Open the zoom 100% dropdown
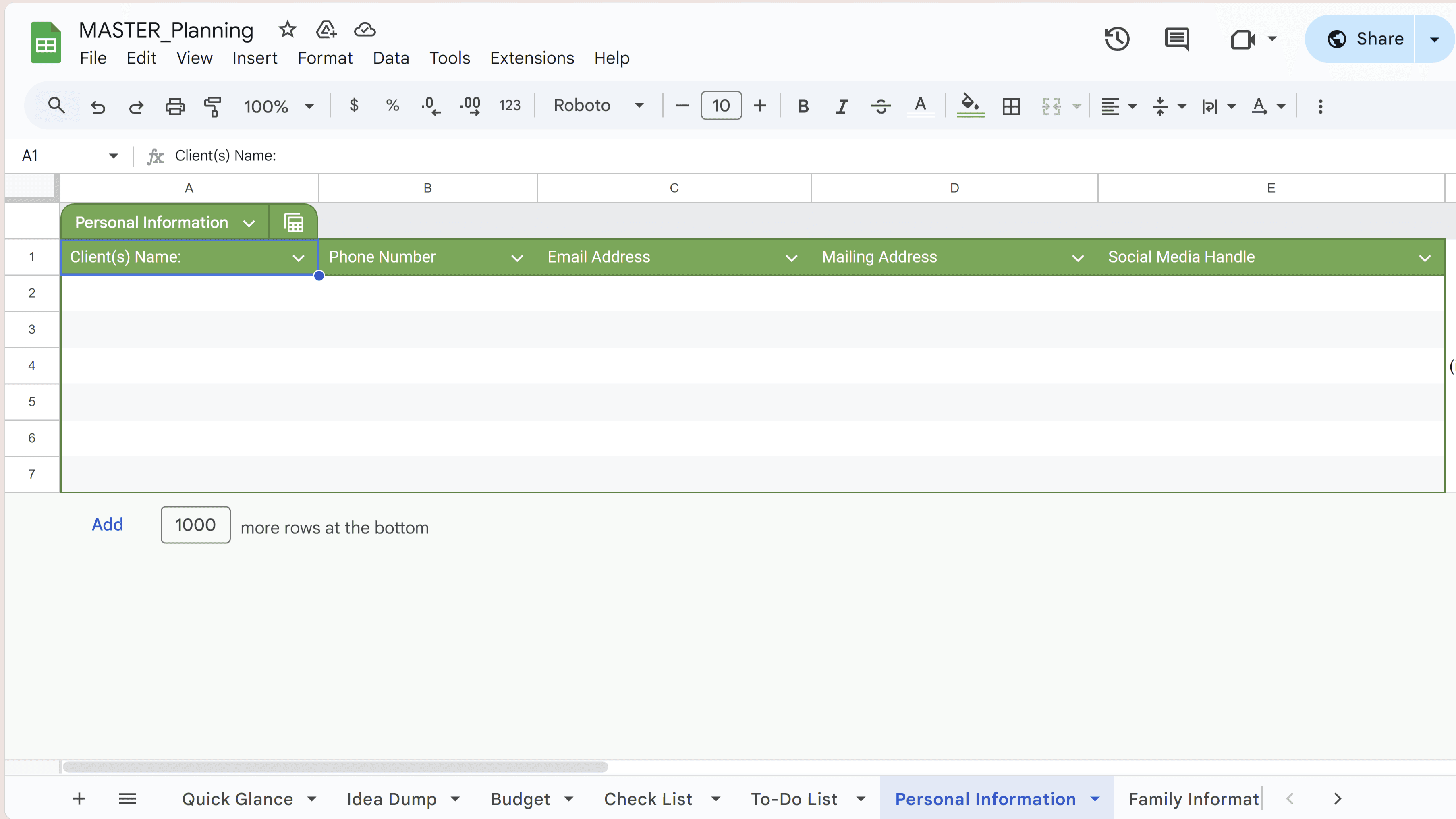1456x819 pixels. tap(279, 106)
